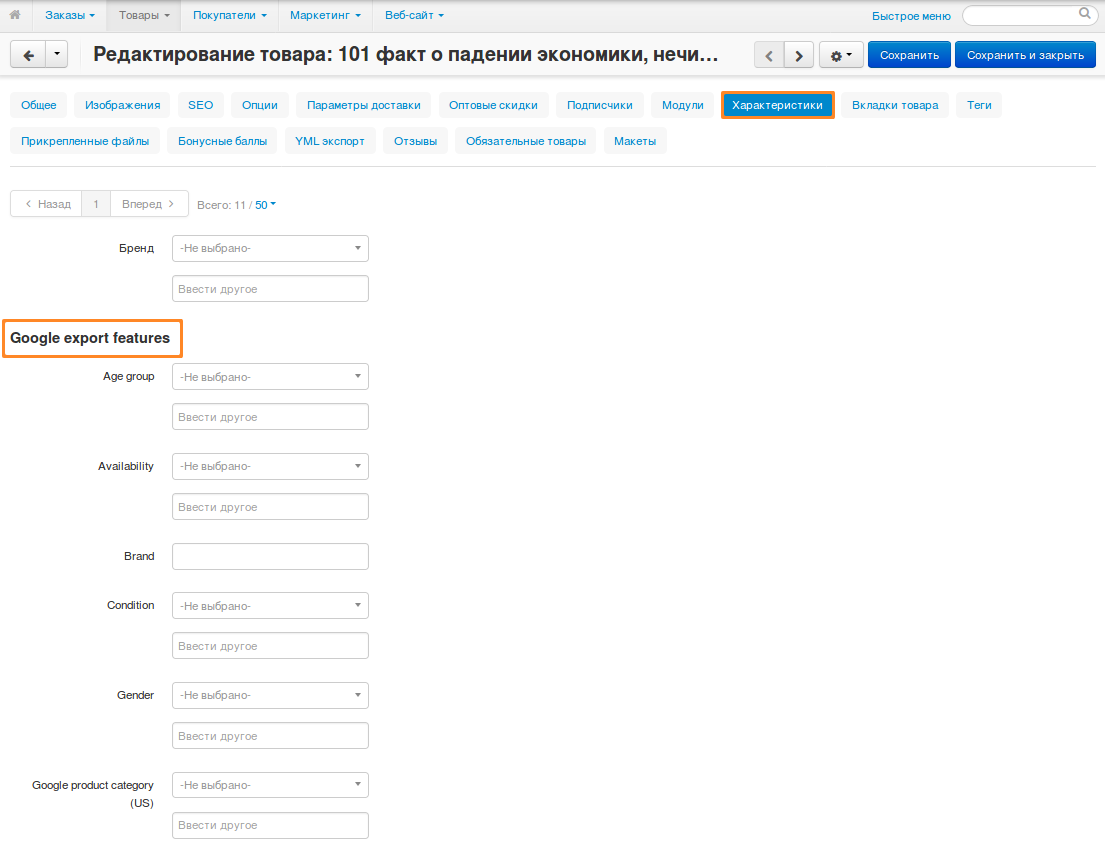Switch to the Опции tab
Screen dimensions: 1105x860
pos(259,105)
